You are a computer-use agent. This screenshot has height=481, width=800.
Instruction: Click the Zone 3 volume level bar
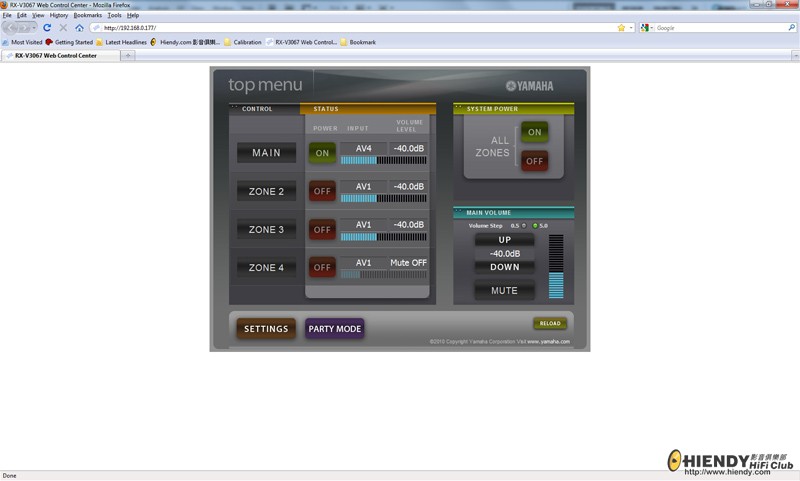tap(384, 237)
